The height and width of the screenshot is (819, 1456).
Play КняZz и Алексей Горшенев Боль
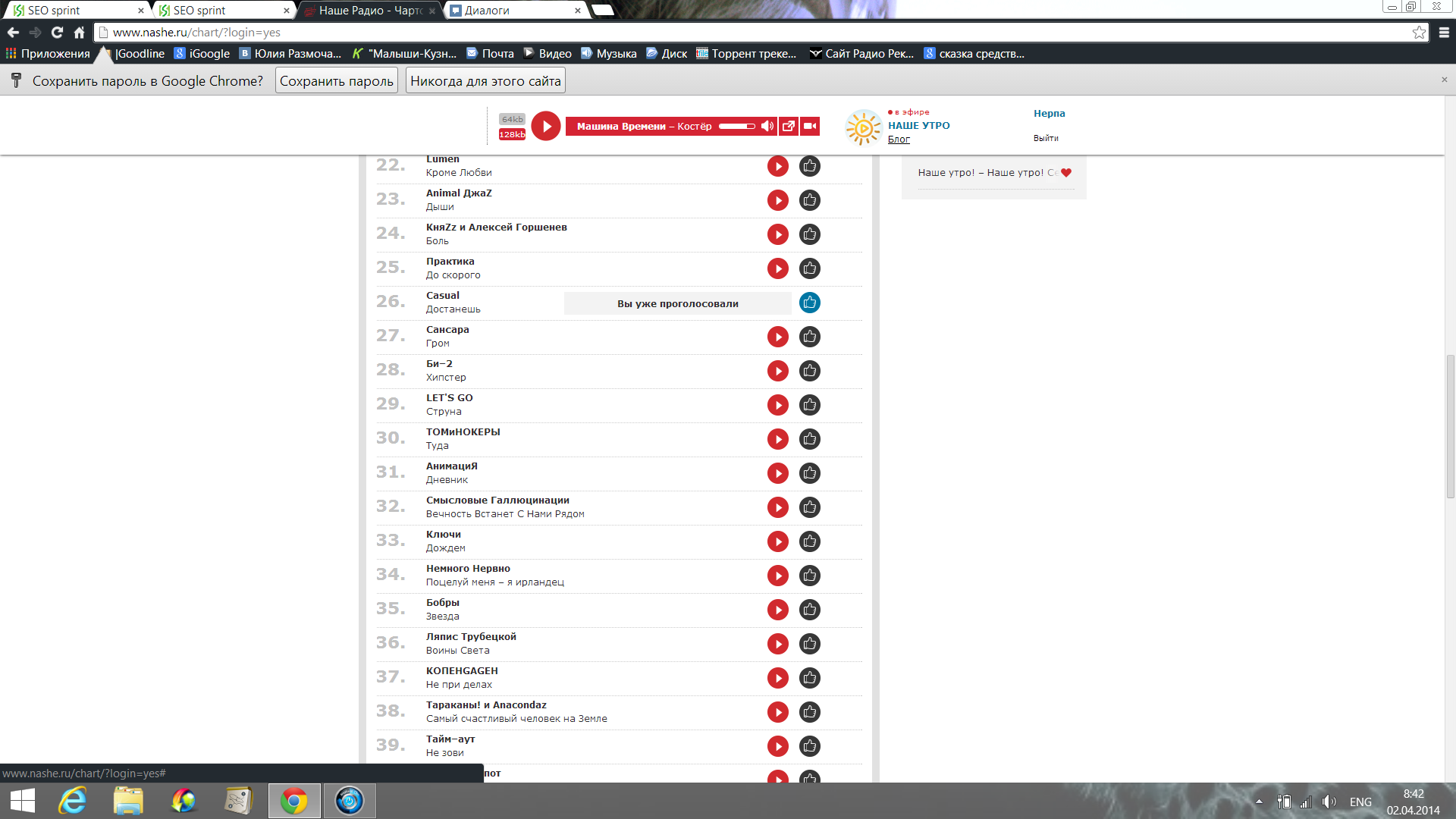(x=777, y=234)
